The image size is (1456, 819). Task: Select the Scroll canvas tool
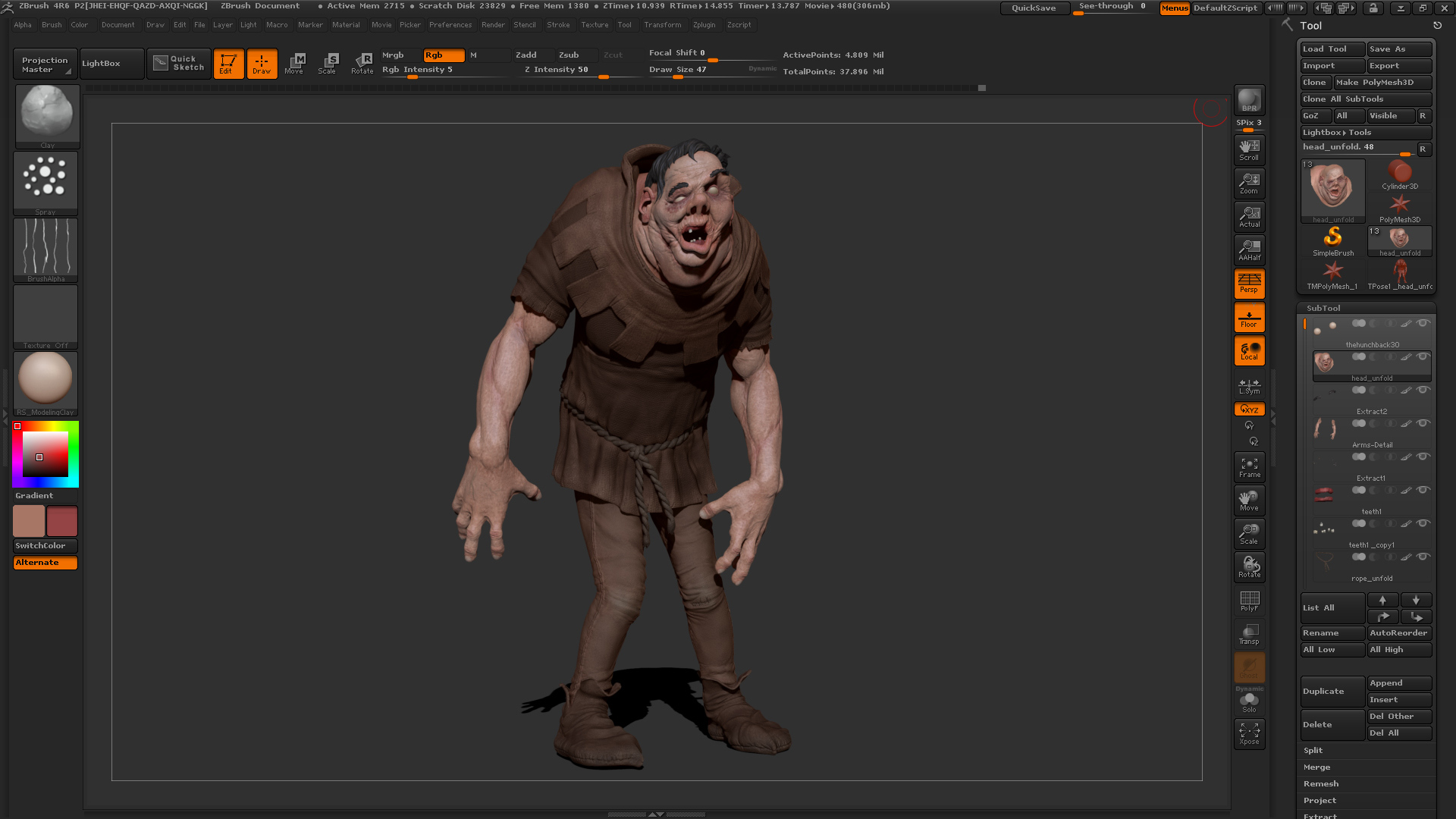(1249, 149)
